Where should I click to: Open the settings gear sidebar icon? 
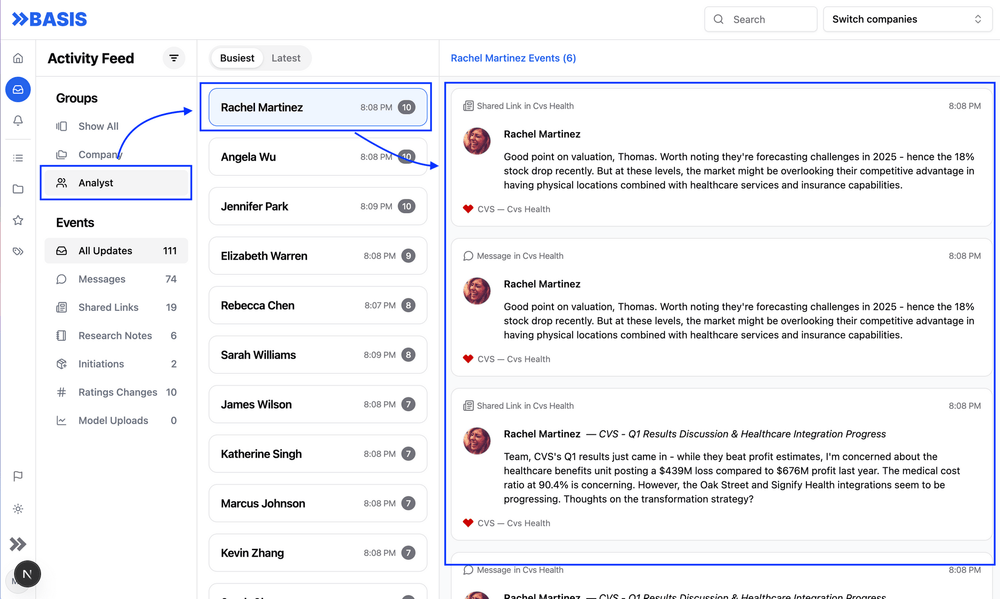click(18, 509)
